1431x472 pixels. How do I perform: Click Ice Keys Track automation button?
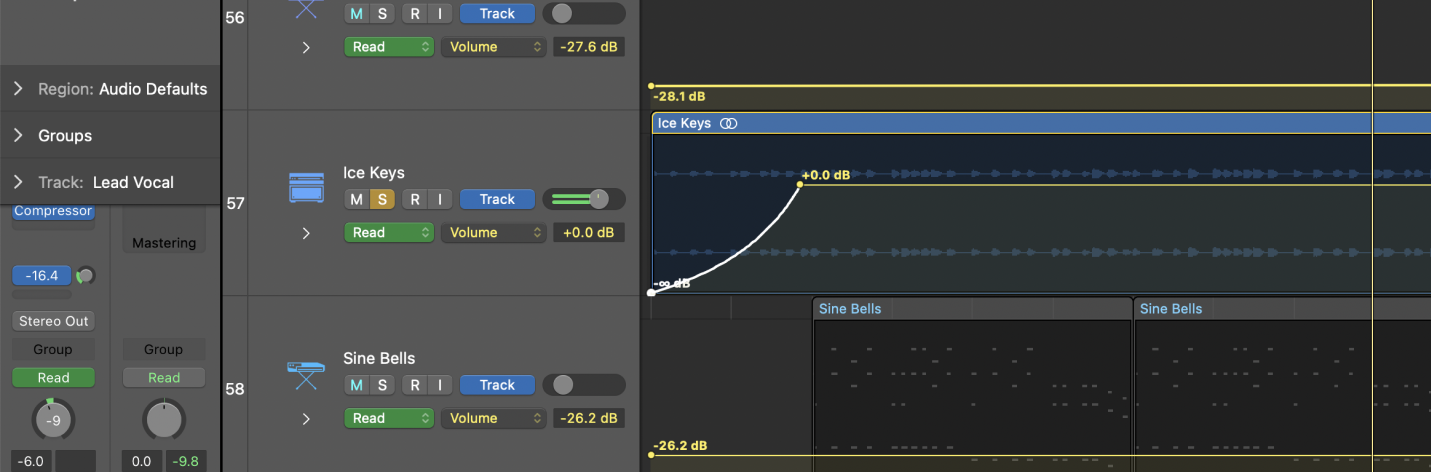point(497,199)
